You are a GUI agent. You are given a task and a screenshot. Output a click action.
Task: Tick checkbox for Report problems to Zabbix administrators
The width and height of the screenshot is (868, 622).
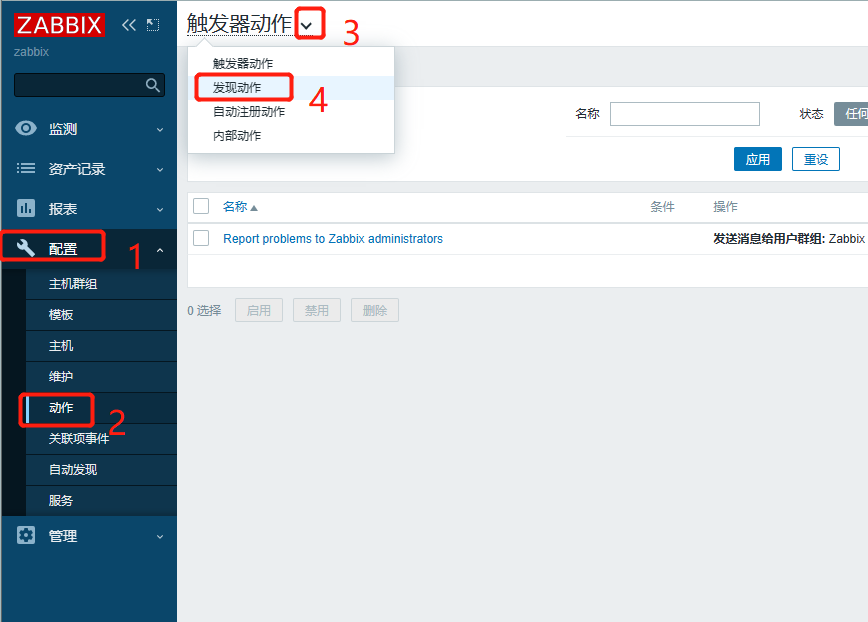[201, 238]
